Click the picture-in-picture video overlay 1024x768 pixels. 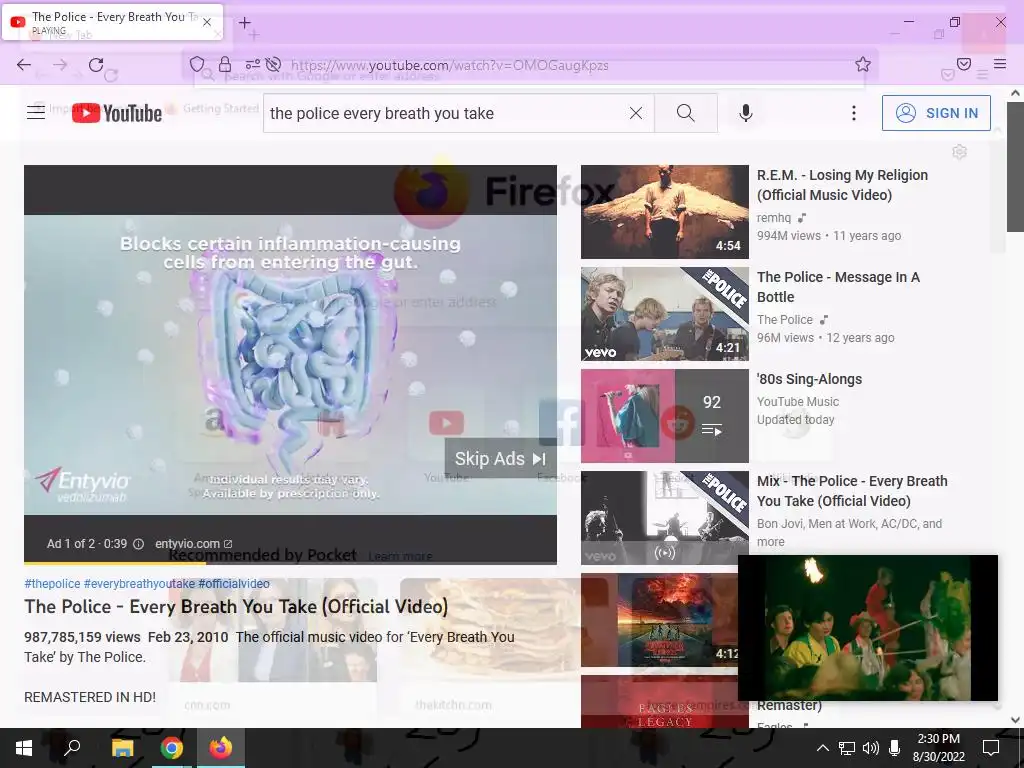868,628
